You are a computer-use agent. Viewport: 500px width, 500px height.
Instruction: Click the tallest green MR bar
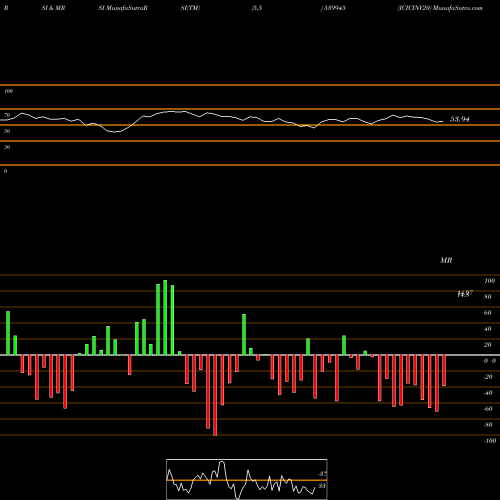(165, 318)
